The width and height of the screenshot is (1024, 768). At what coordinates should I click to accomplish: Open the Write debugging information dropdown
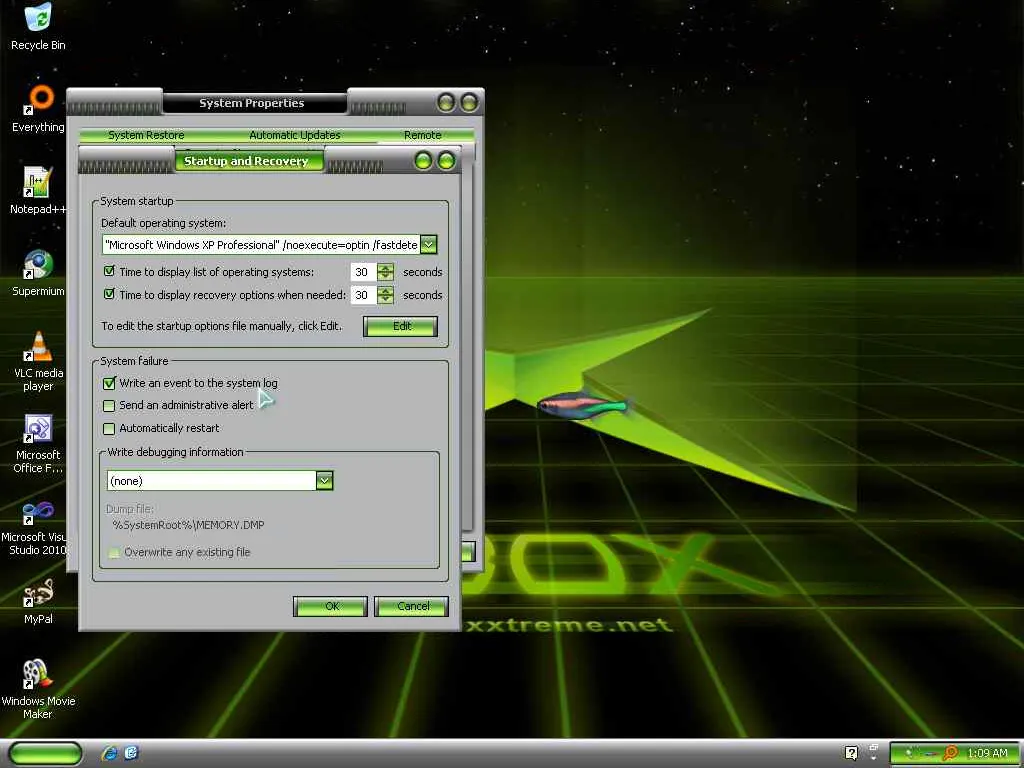pyautogui.click(x=325, y=481)
